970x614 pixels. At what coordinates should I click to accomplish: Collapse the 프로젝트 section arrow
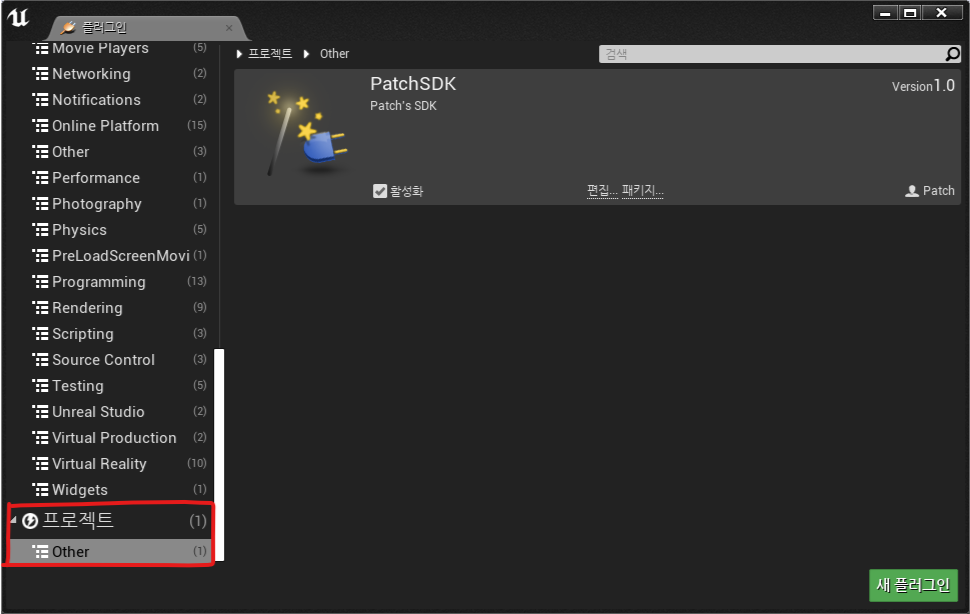[14, 520]
